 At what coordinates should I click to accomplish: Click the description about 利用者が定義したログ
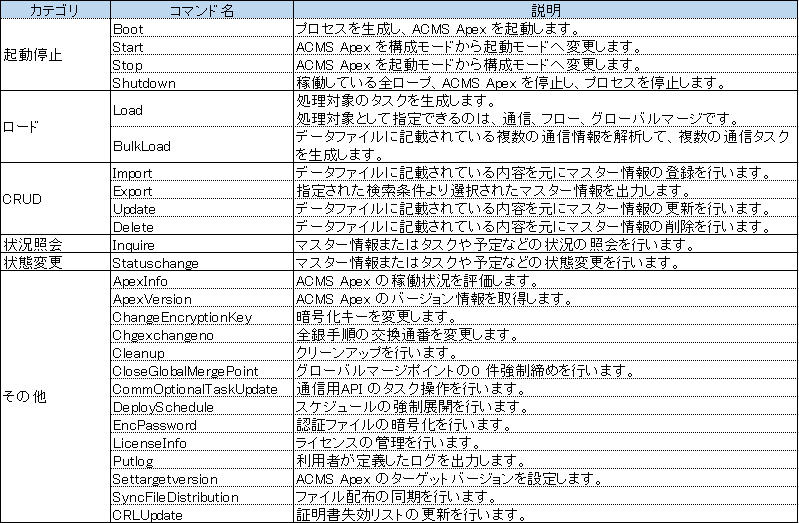coord(411,460)
